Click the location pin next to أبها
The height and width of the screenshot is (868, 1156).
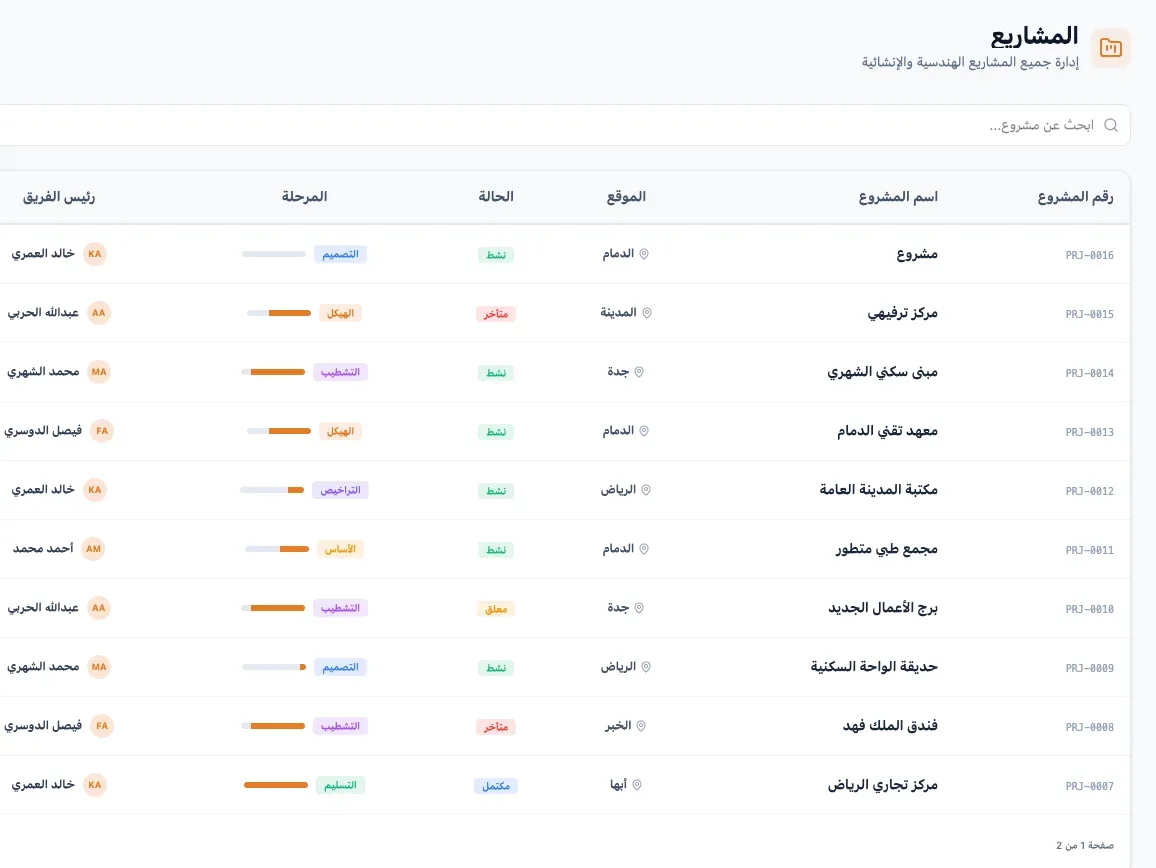click(637, 785)
